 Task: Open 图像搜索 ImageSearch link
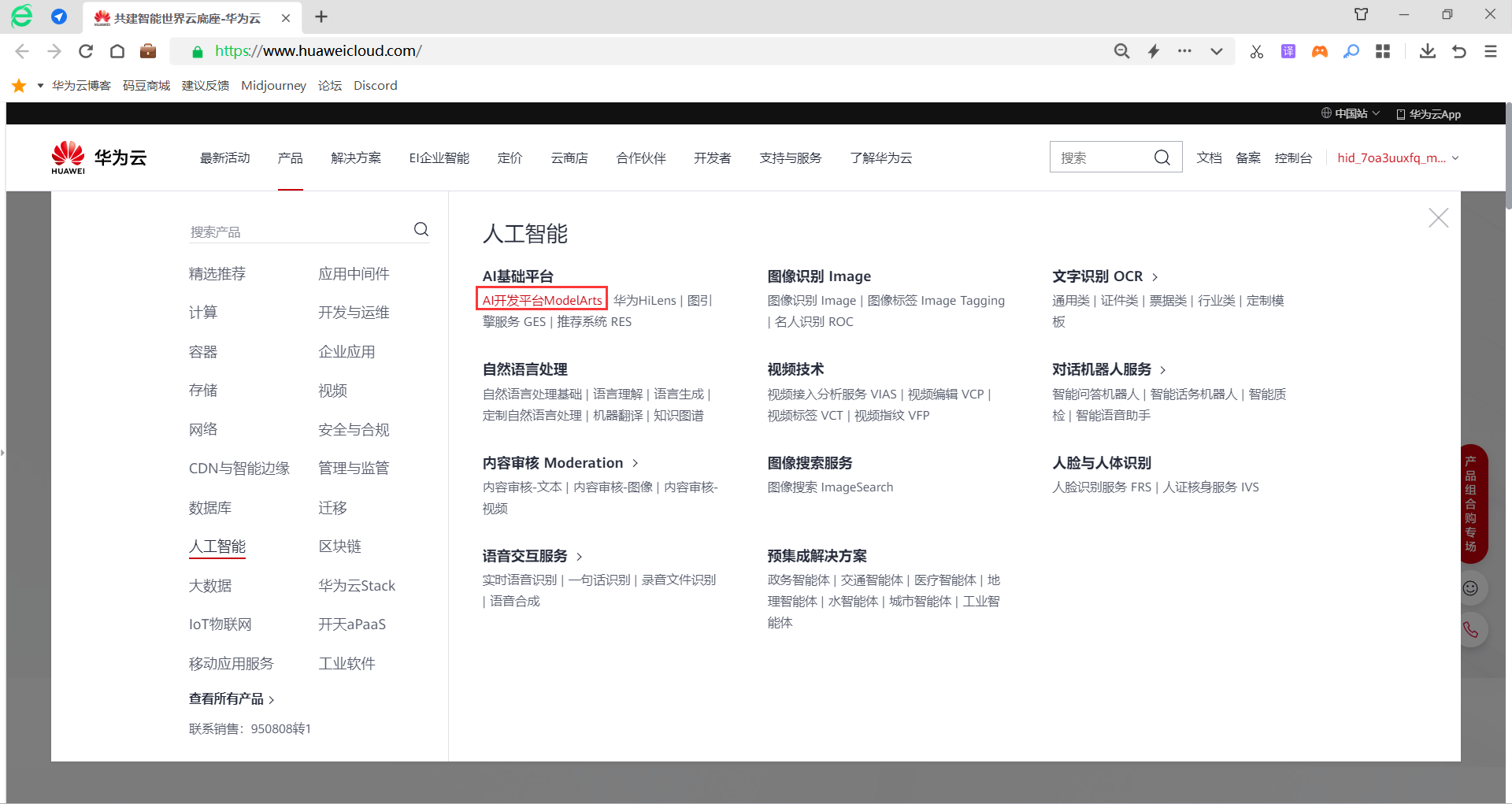click(830, 487)
